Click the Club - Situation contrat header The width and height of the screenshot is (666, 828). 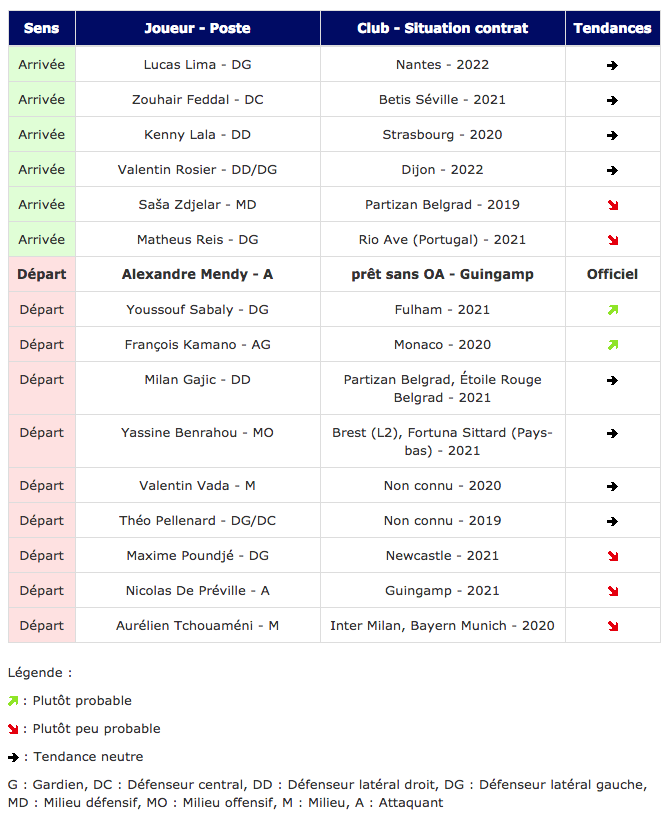pos(442,28)
